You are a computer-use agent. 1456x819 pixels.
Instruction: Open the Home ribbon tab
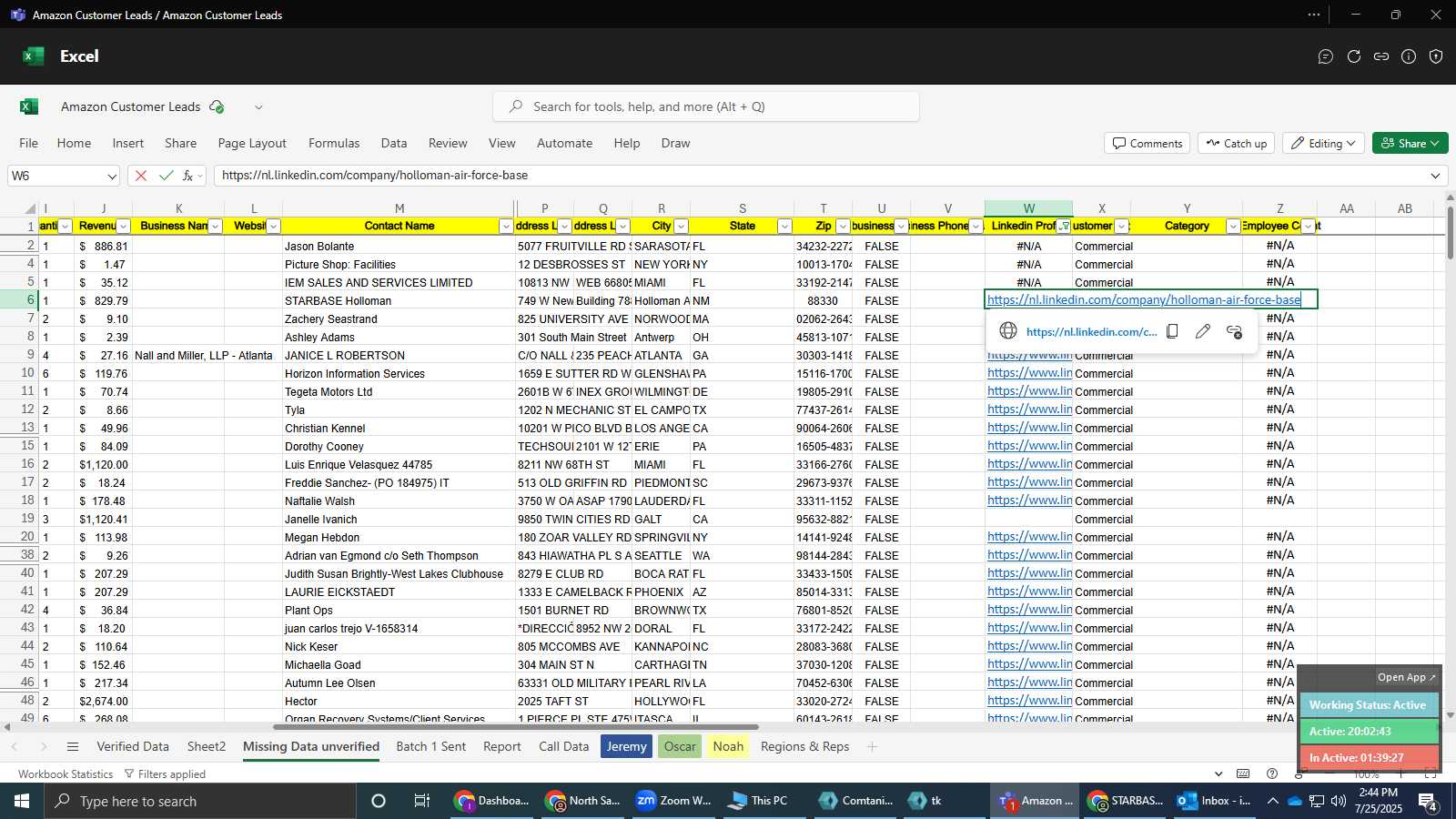(74, 143)
